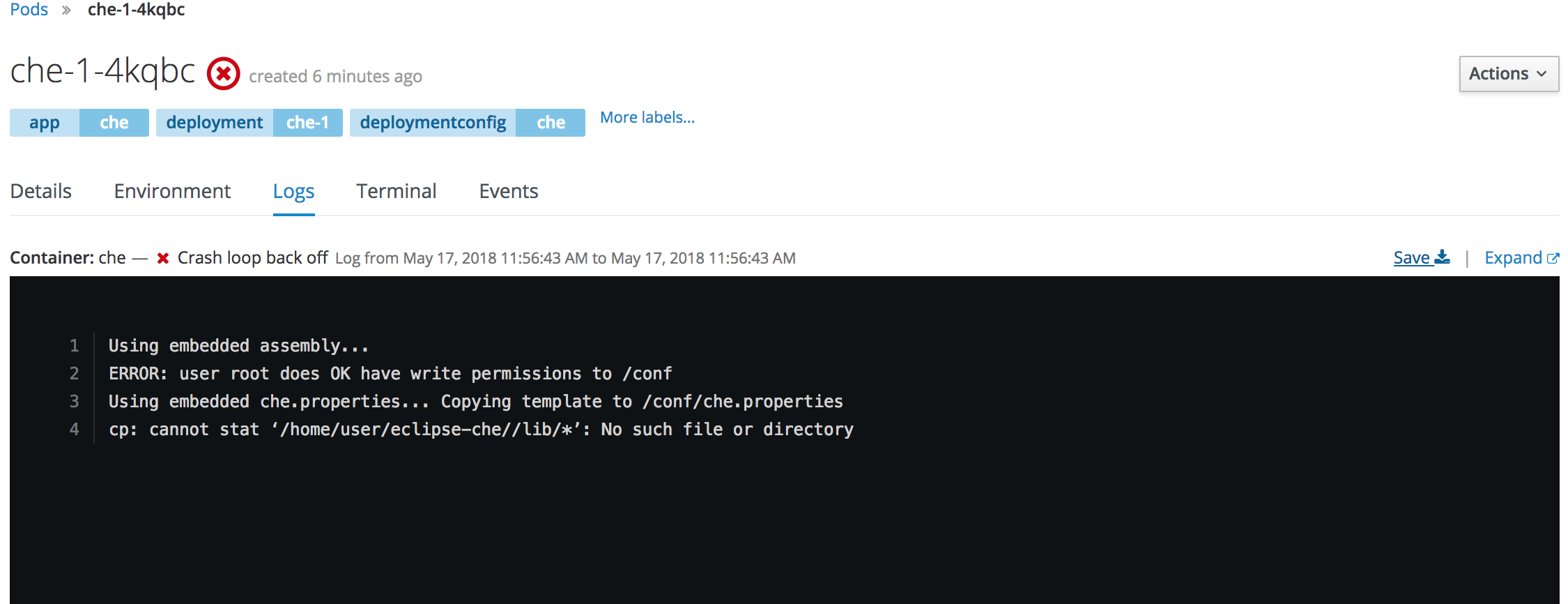Save the container log output
This screenshot has height=604, width=1568.
point(1411,257)
